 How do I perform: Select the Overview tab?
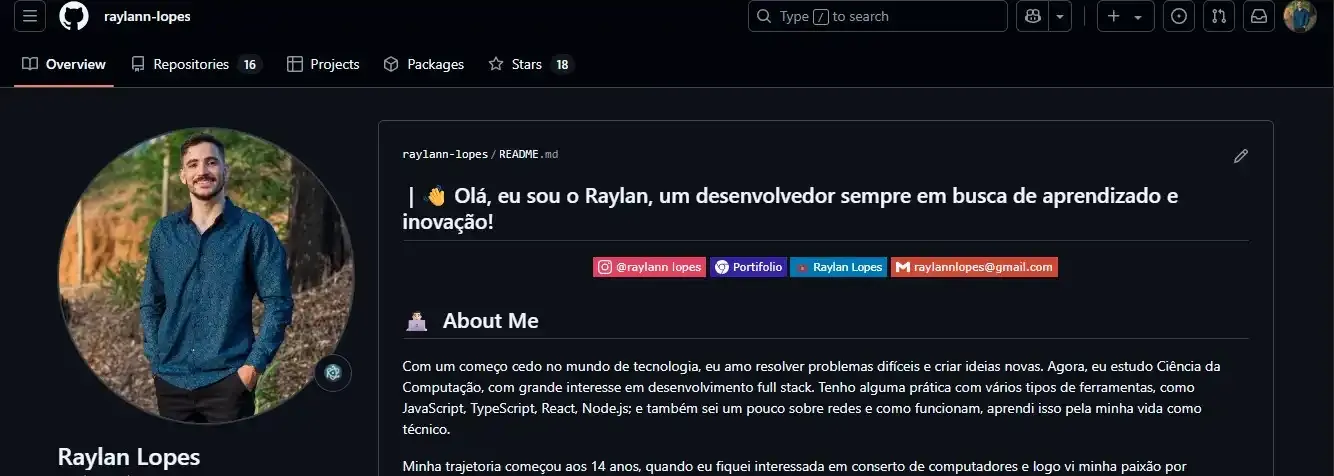64,64
